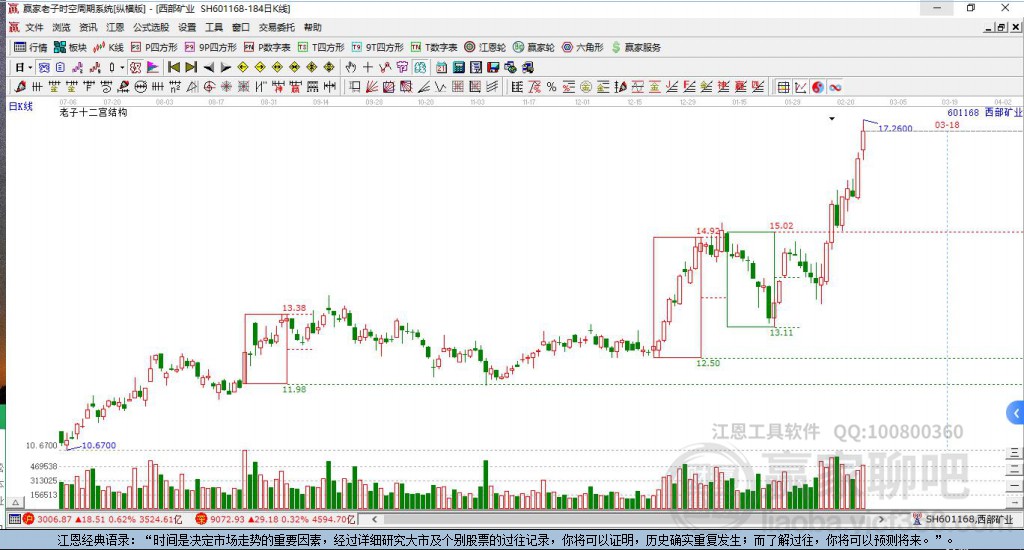Screen dimensions: 1024x550
Task: Open the T数字表 tool
Action: [x=434, y=48]
